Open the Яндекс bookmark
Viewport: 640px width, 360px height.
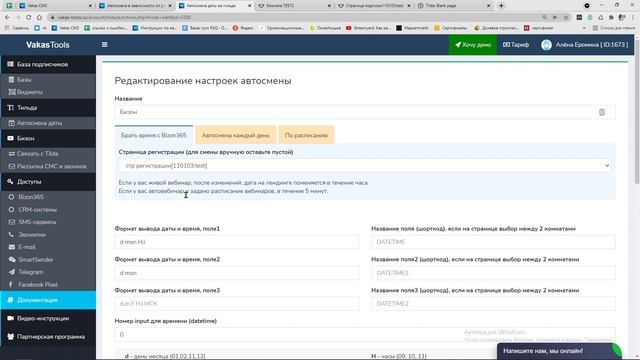[243, 28]
